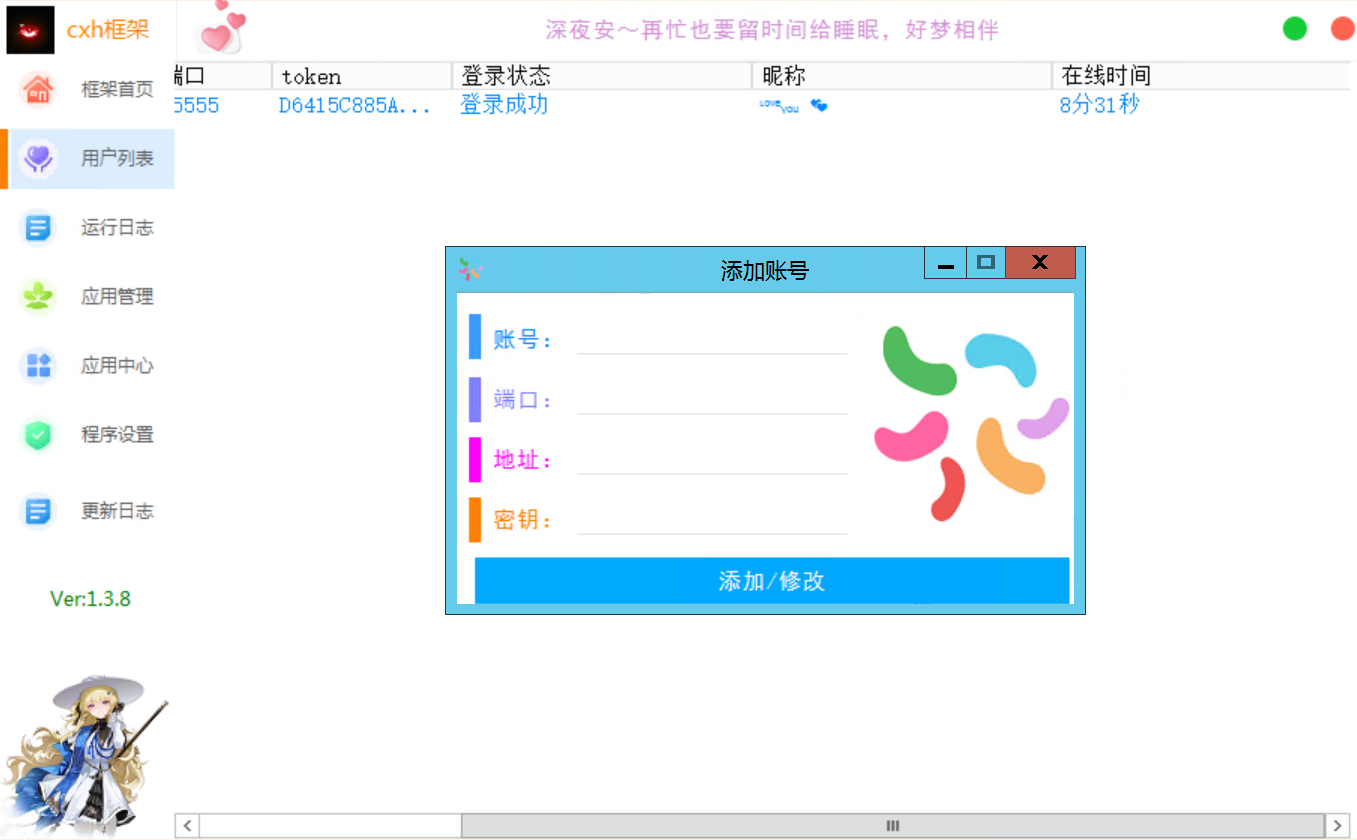Screen dimensions: 1357x840
Task: Click the horizontal scrollbar right arrow
Action: pyautogui.click(x=1337, y=826)
